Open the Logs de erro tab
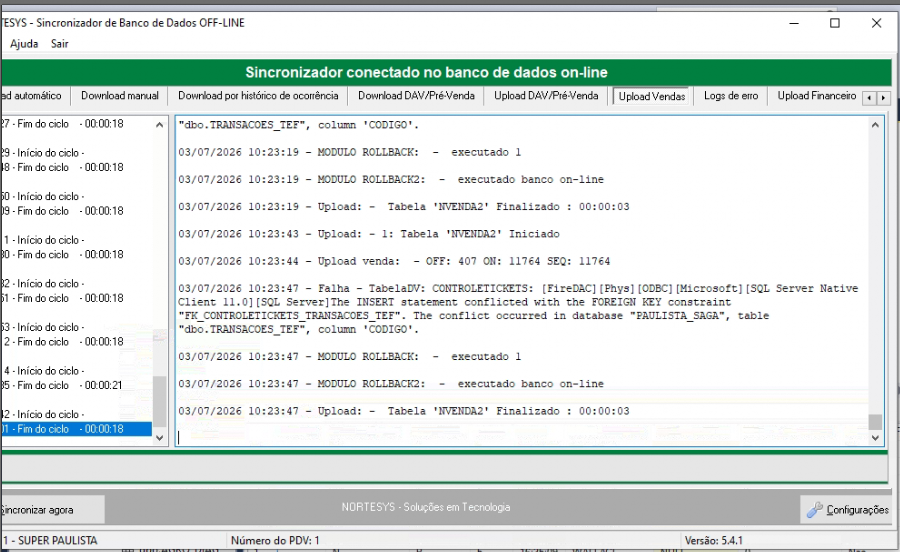This screenshot has width=900, height=552. [731, 96]
